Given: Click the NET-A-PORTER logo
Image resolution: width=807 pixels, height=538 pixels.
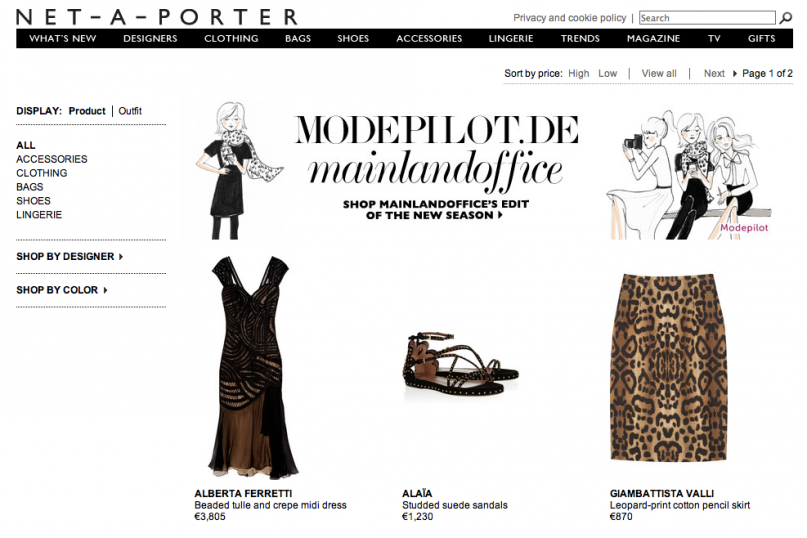Looking at the screenshot, I should pyautogui.click(x=157, y=17).
